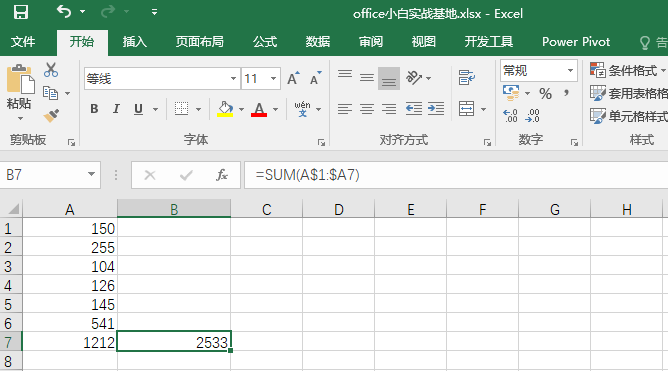
Task: Toggle underline formatting
Action: 138,109
